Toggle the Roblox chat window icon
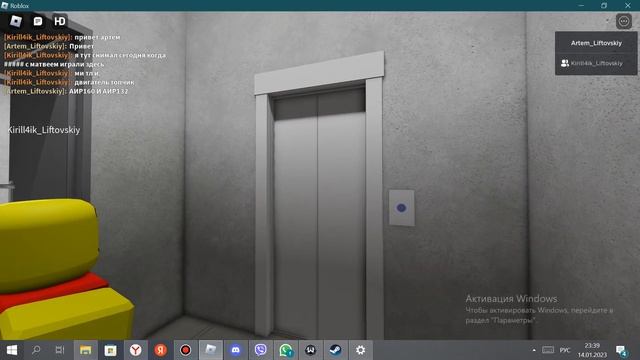The image size is (640, 360). click(38, 21)
